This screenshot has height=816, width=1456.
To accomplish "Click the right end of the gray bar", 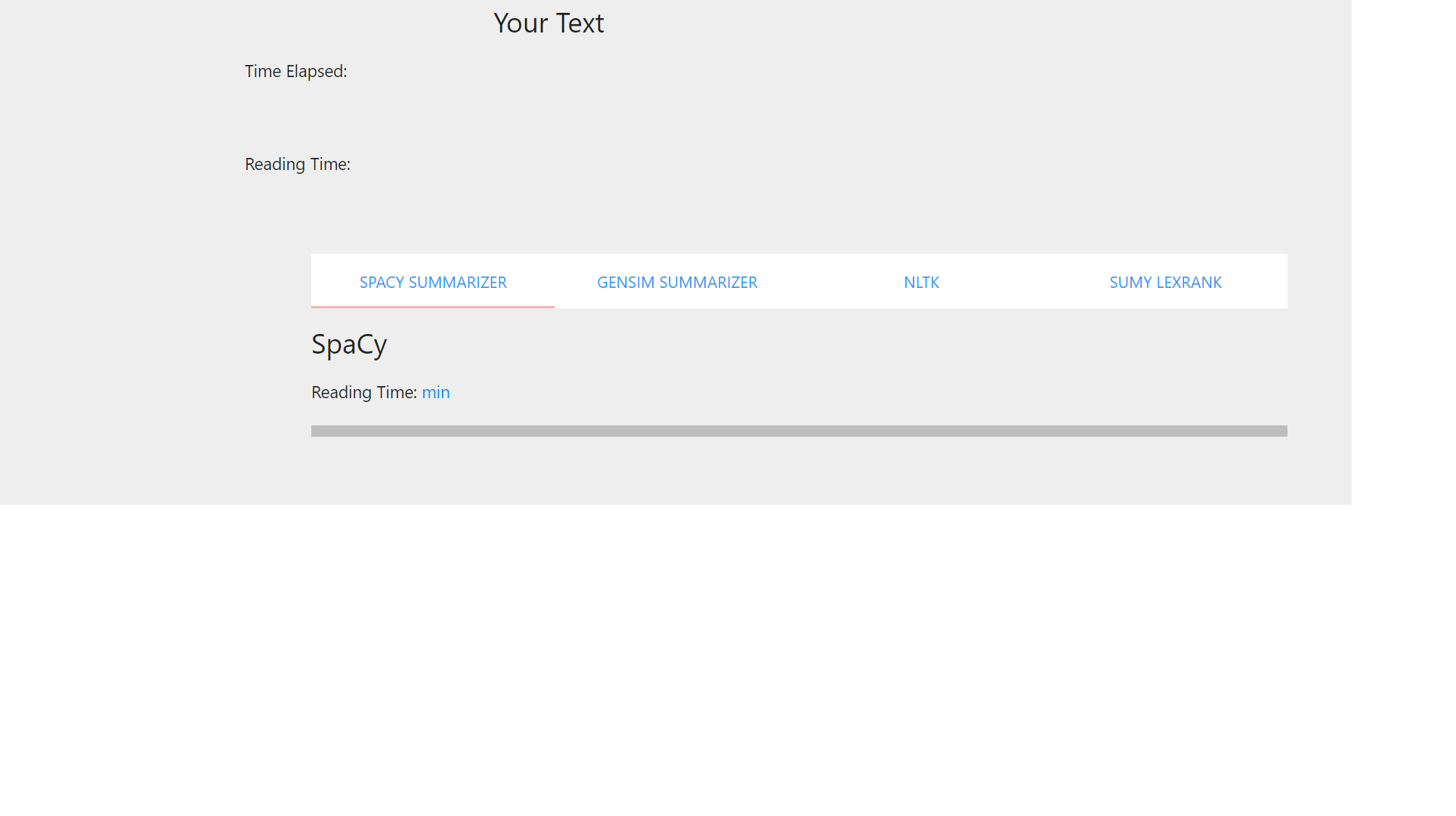I will point(1281,431).
